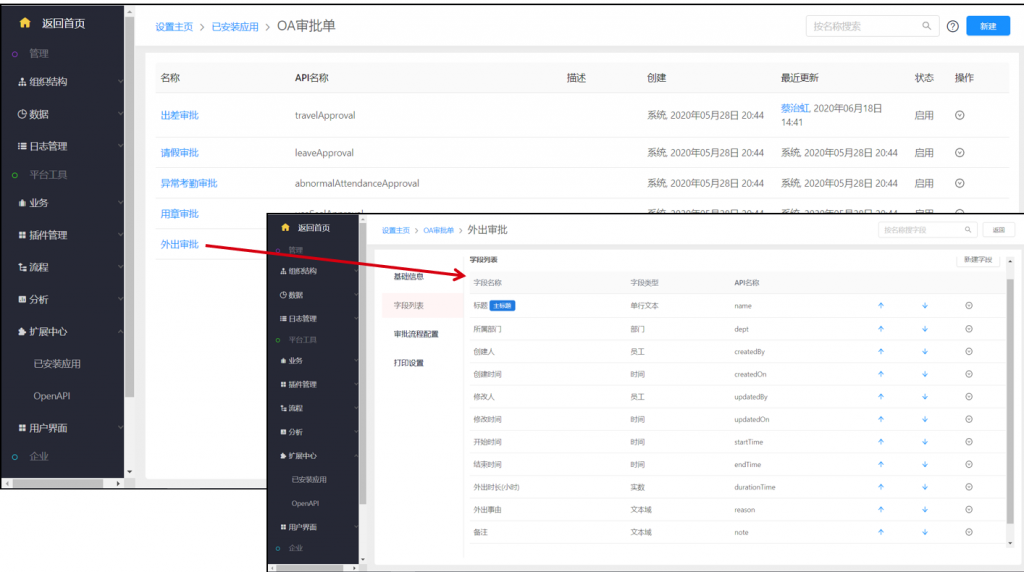Switch to the 审批流程配置 tab
This screenshot has width=1024, height=572.
[415, 334]
